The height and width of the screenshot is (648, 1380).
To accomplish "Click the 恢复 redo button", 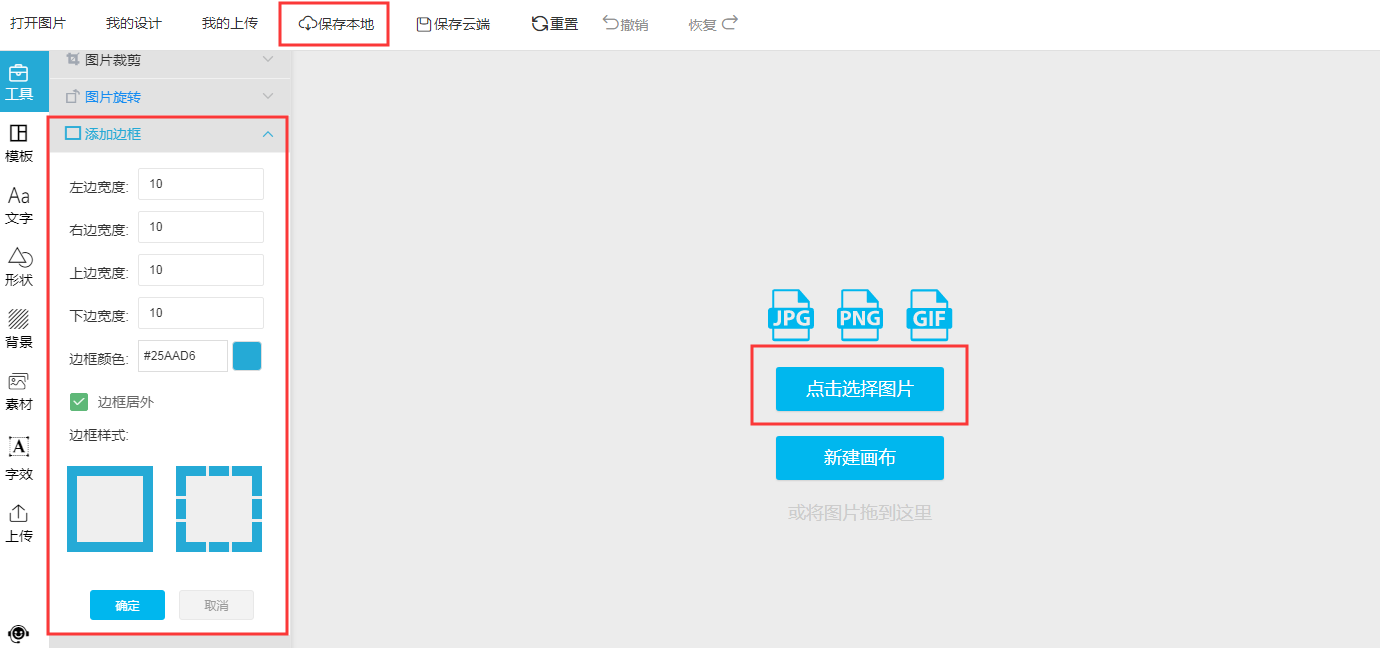I will pos(713,24).
